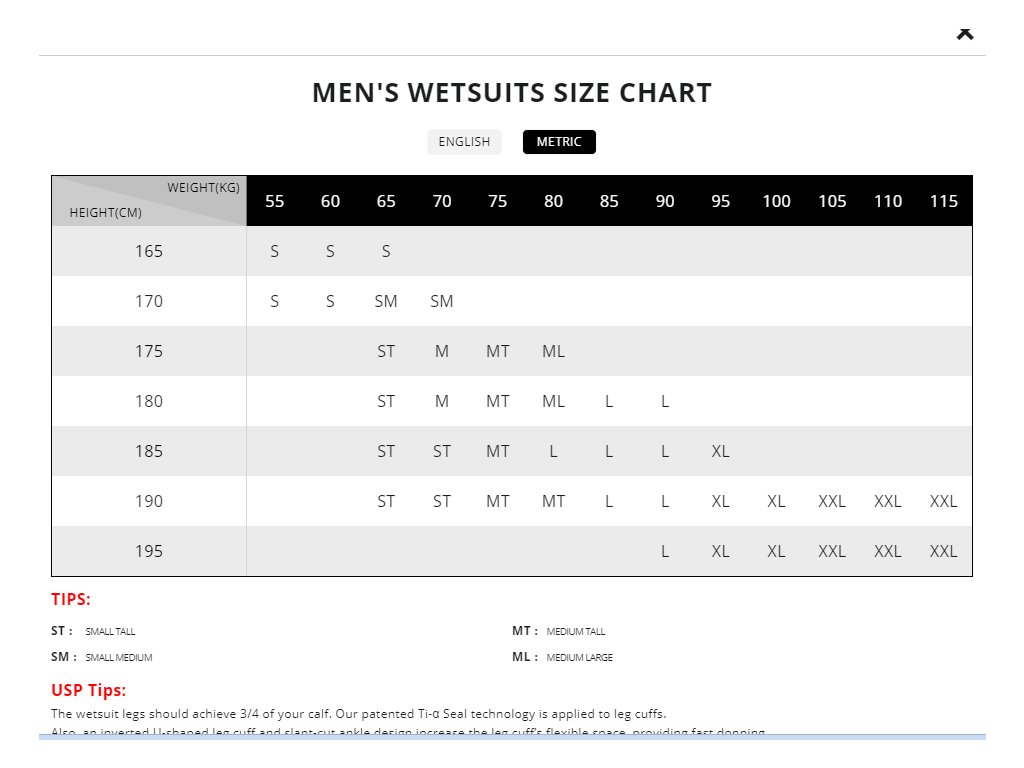Click the WEIGHT(KG) corner label

point(203,187)
